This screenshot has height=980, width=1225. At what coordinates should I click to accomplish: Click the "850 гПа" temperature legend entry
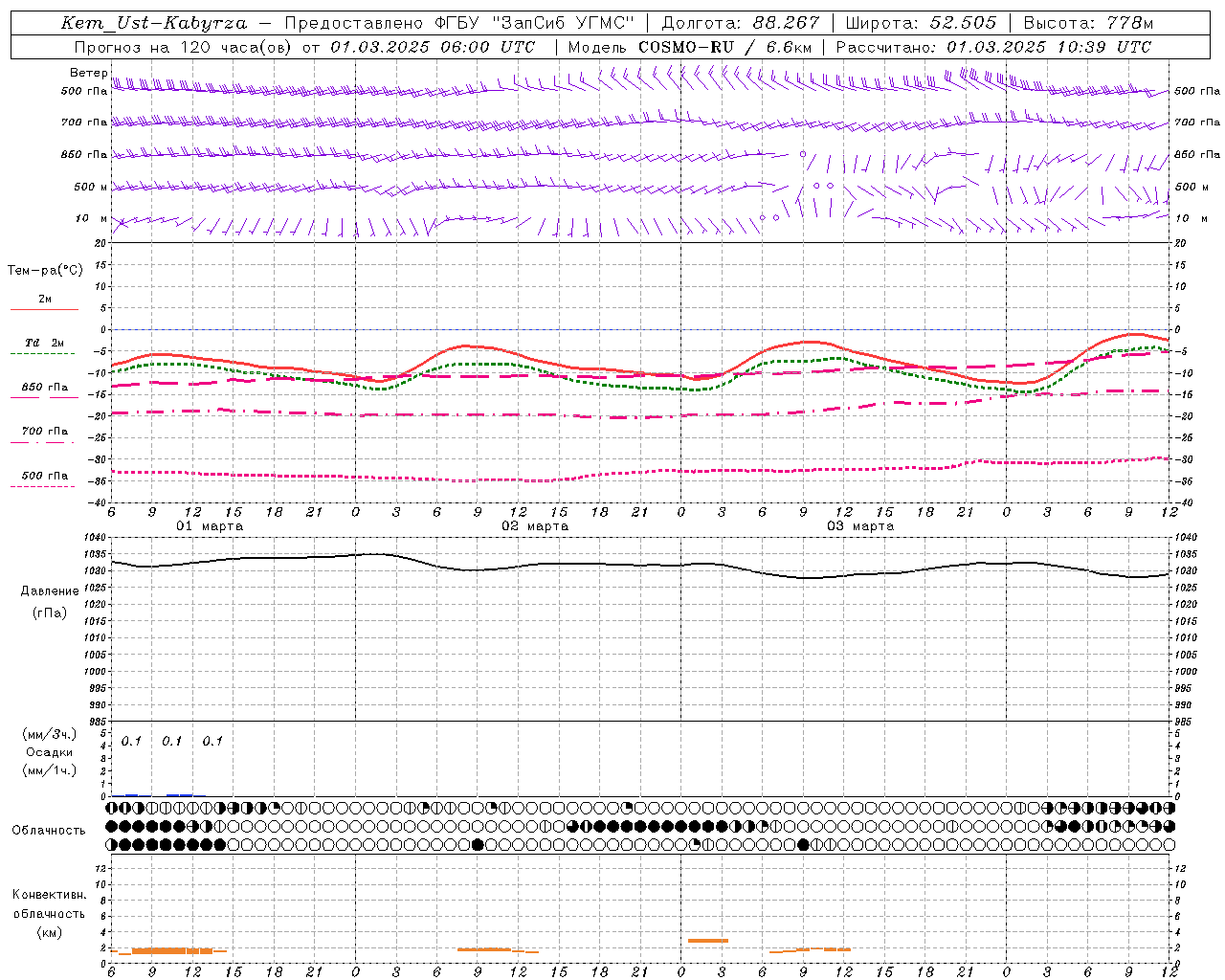[45, 388]
